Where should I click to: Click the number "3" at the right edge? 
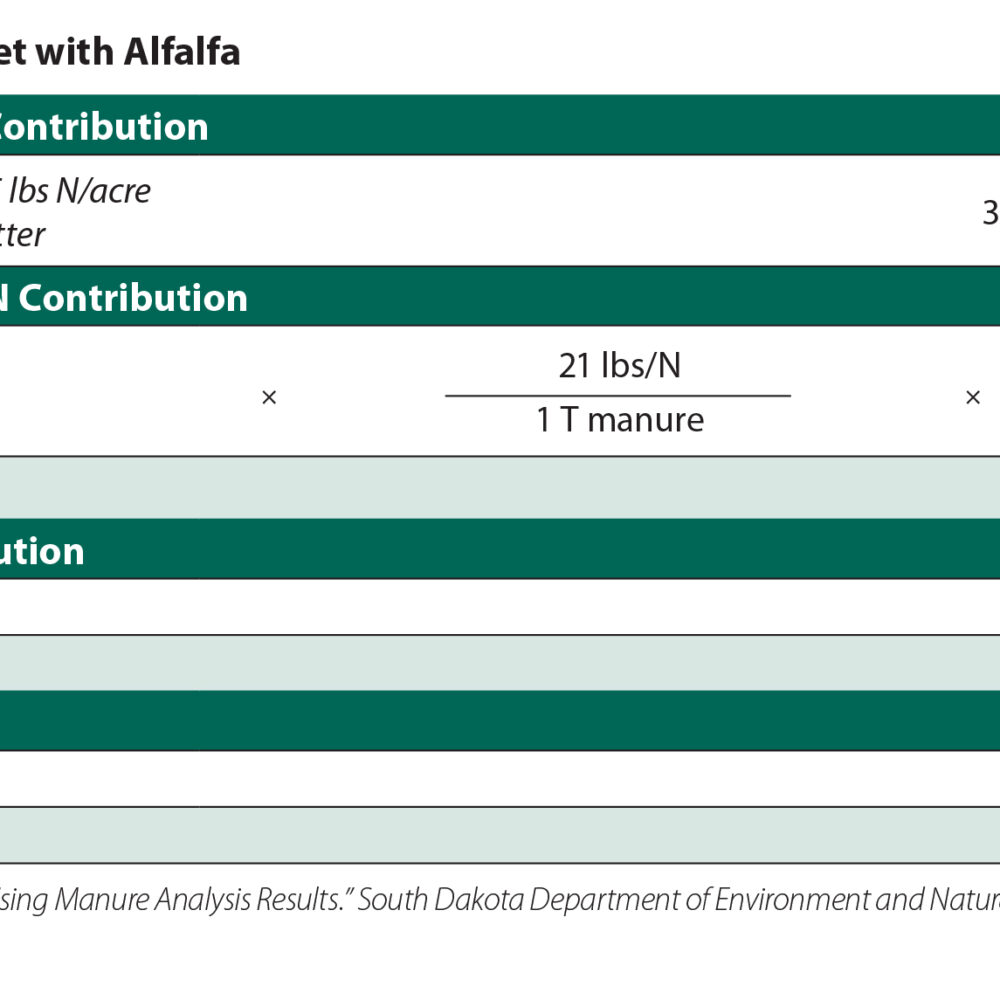click(x=989, y=213)
